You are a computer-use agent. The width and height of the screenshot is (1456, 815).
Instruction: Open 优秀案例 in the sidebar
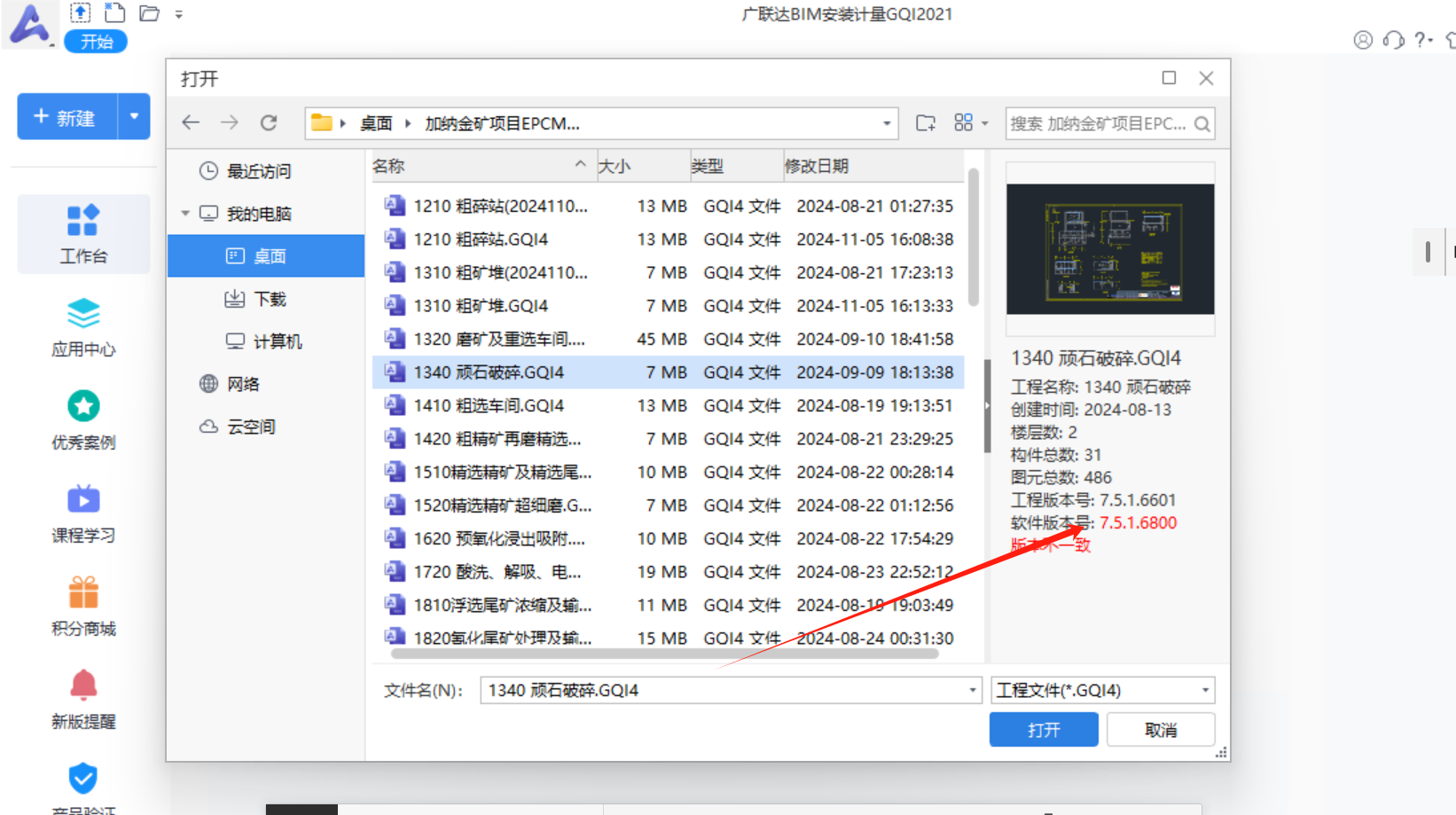click(83, 420)
